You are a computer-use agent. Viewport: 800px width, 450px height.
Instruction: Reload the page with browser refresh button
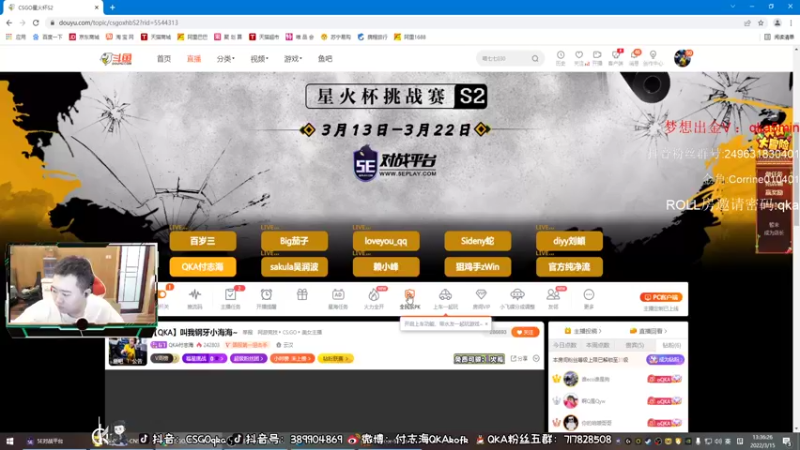click(x=36, y=22)
